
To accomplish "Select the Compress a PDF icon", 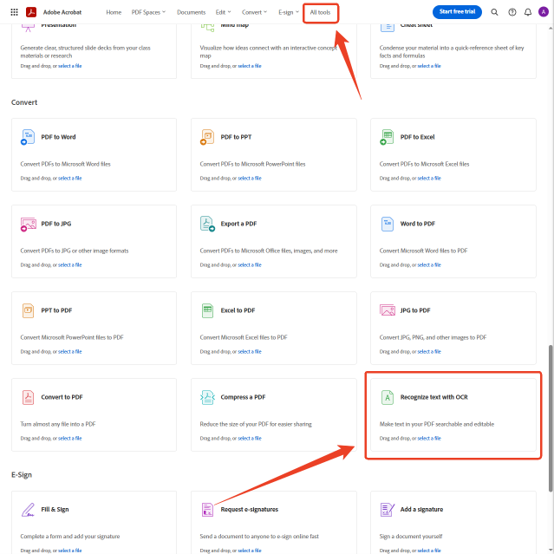I will [x=207, y=397].
